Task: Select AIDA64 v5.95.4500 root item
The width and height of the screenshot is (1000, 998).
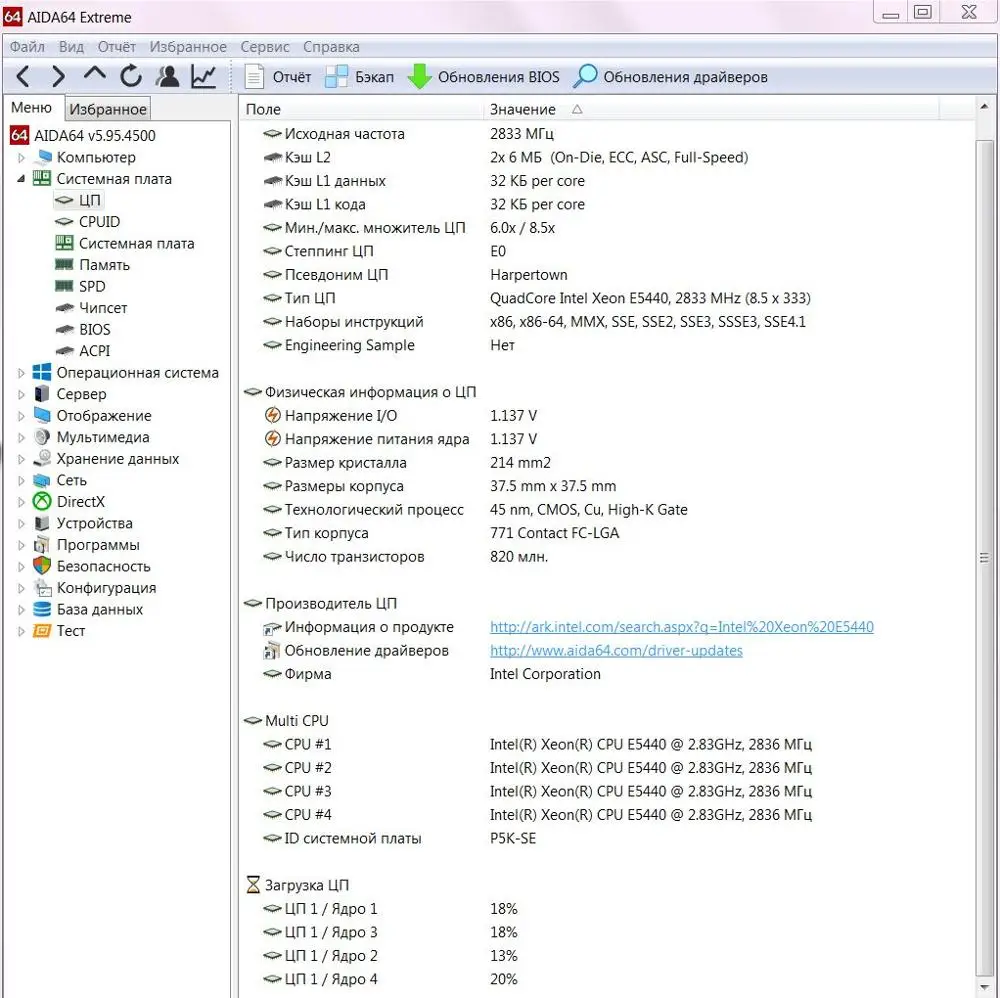Action: (x=82, y=135)
